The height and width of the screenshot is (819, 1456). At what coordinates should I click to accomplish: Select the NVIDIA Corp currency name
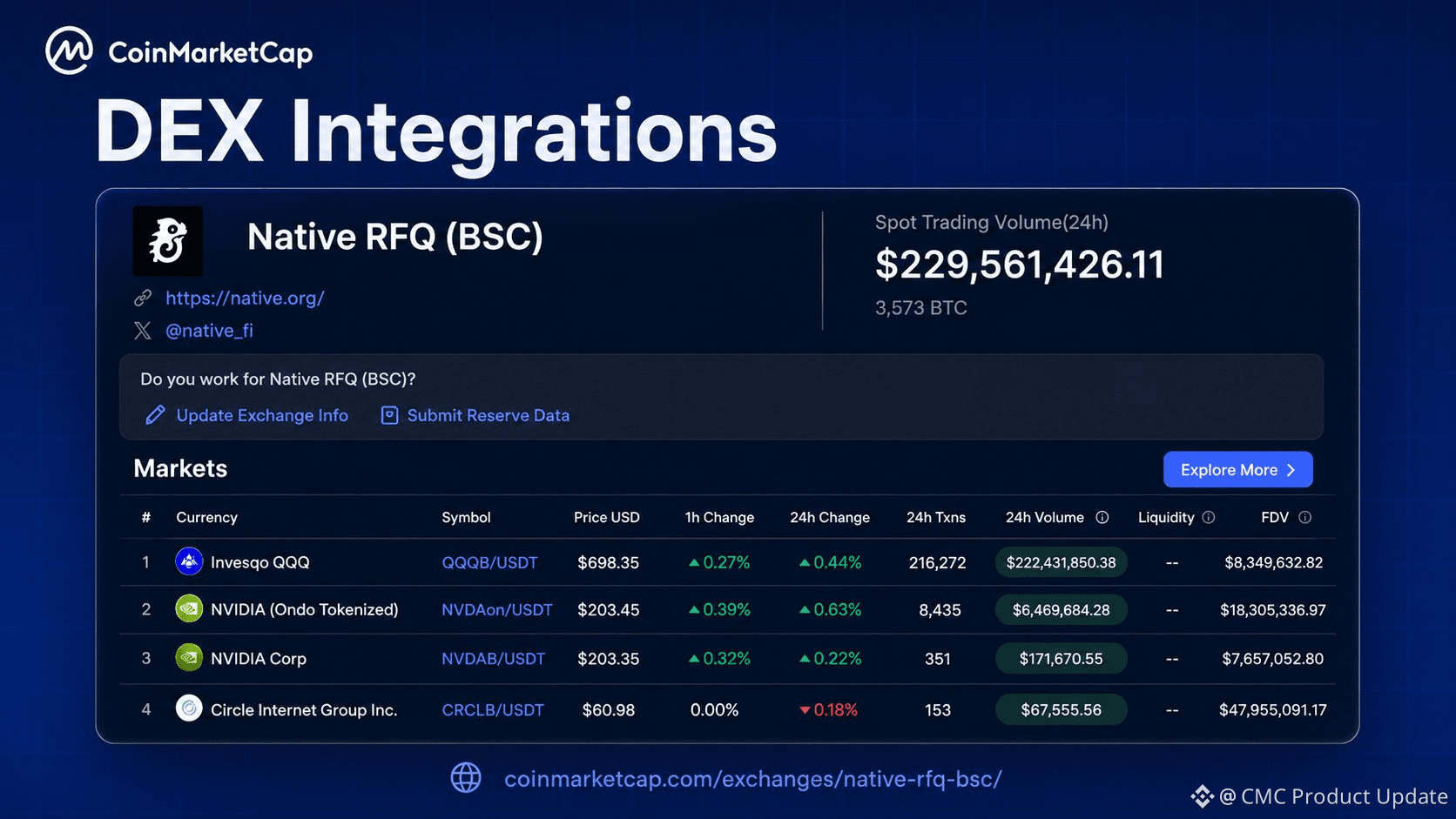pos(259,658)
